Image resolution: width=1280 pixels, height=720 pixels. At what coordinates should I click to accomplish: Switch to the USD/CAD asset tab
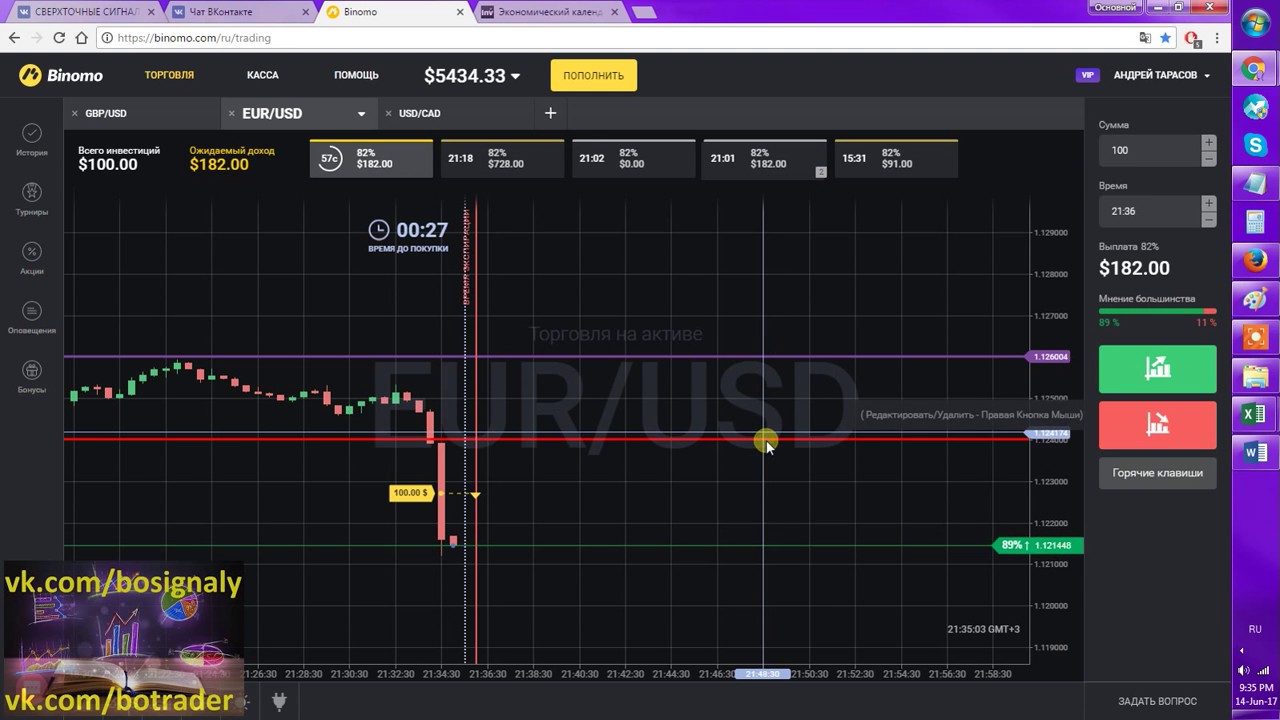tap(419, 114)
